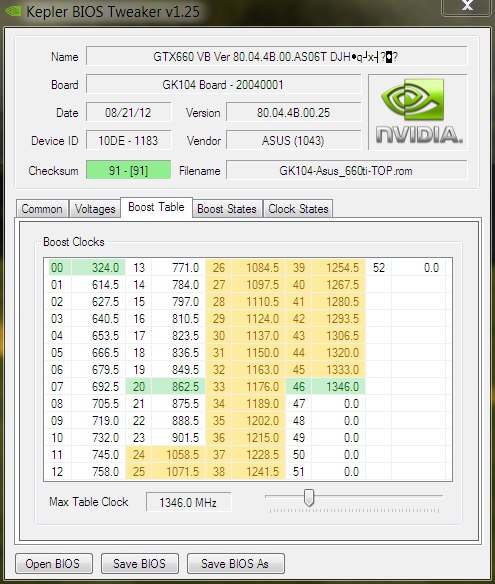Click the Save BIOS As button
Image resolution: width=495 pixels, height=584 pixels.
point(235,564)
